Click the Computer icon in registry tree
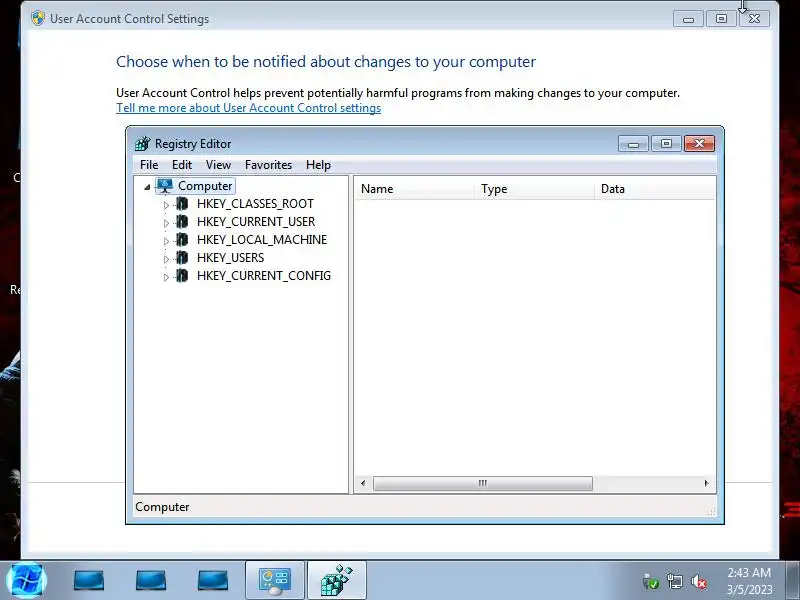 point(165,186)
